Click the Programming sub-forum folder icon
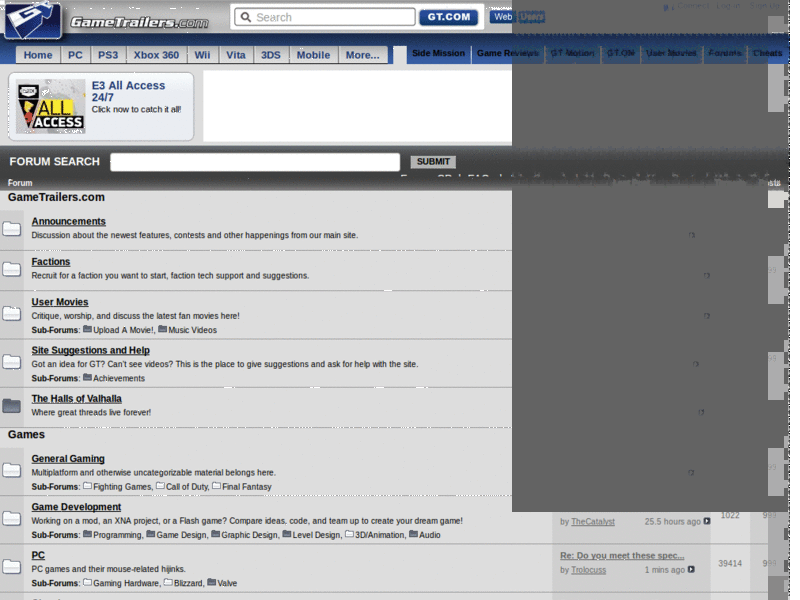 (87, 534)
